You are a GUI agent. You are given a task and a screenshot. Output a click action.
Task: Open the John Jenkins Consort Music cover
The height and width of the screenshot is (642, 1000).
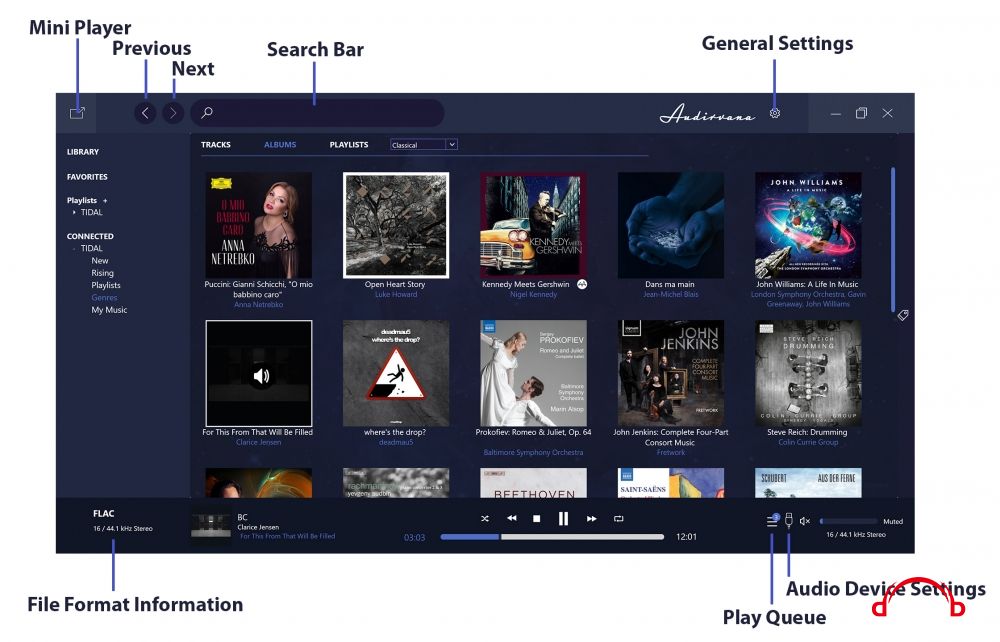click(671, 373)
